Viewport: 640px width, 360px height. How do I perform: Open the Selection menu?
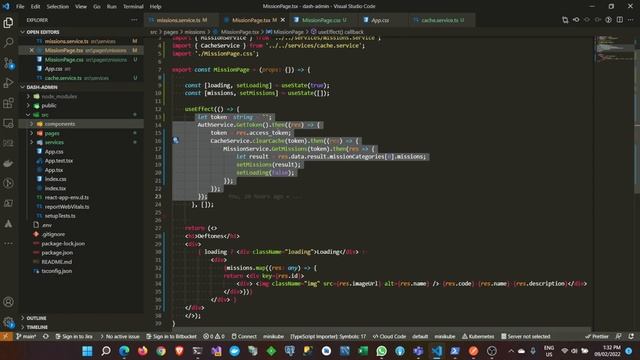[58, 7]
